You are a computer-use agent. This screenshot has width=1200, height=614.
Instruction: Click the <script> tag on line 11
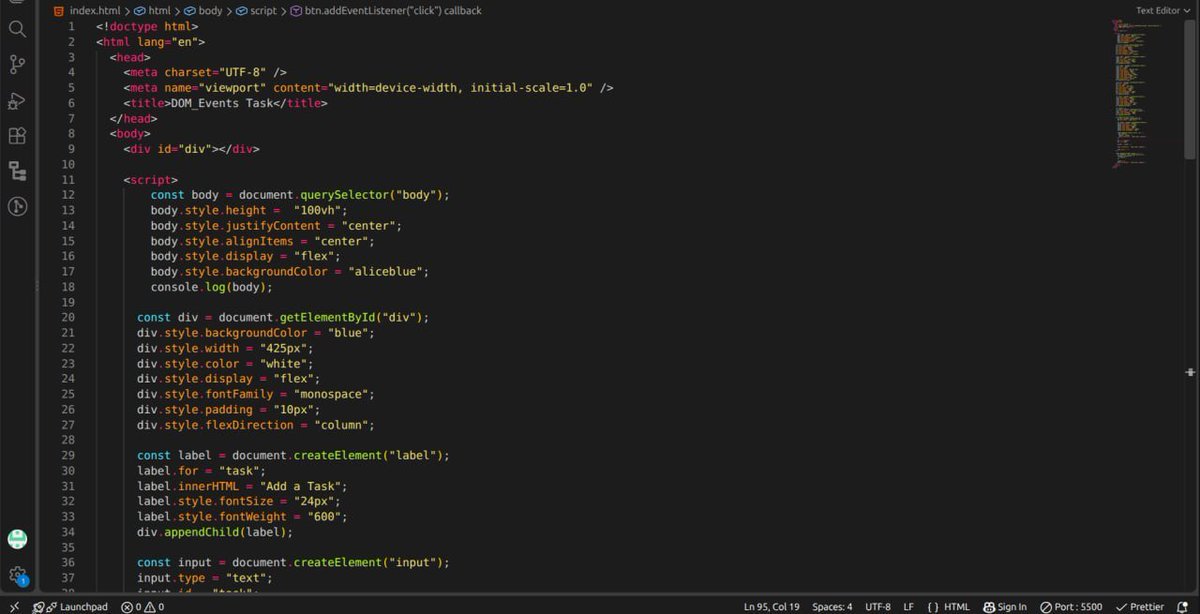click(x=151, y=180)
